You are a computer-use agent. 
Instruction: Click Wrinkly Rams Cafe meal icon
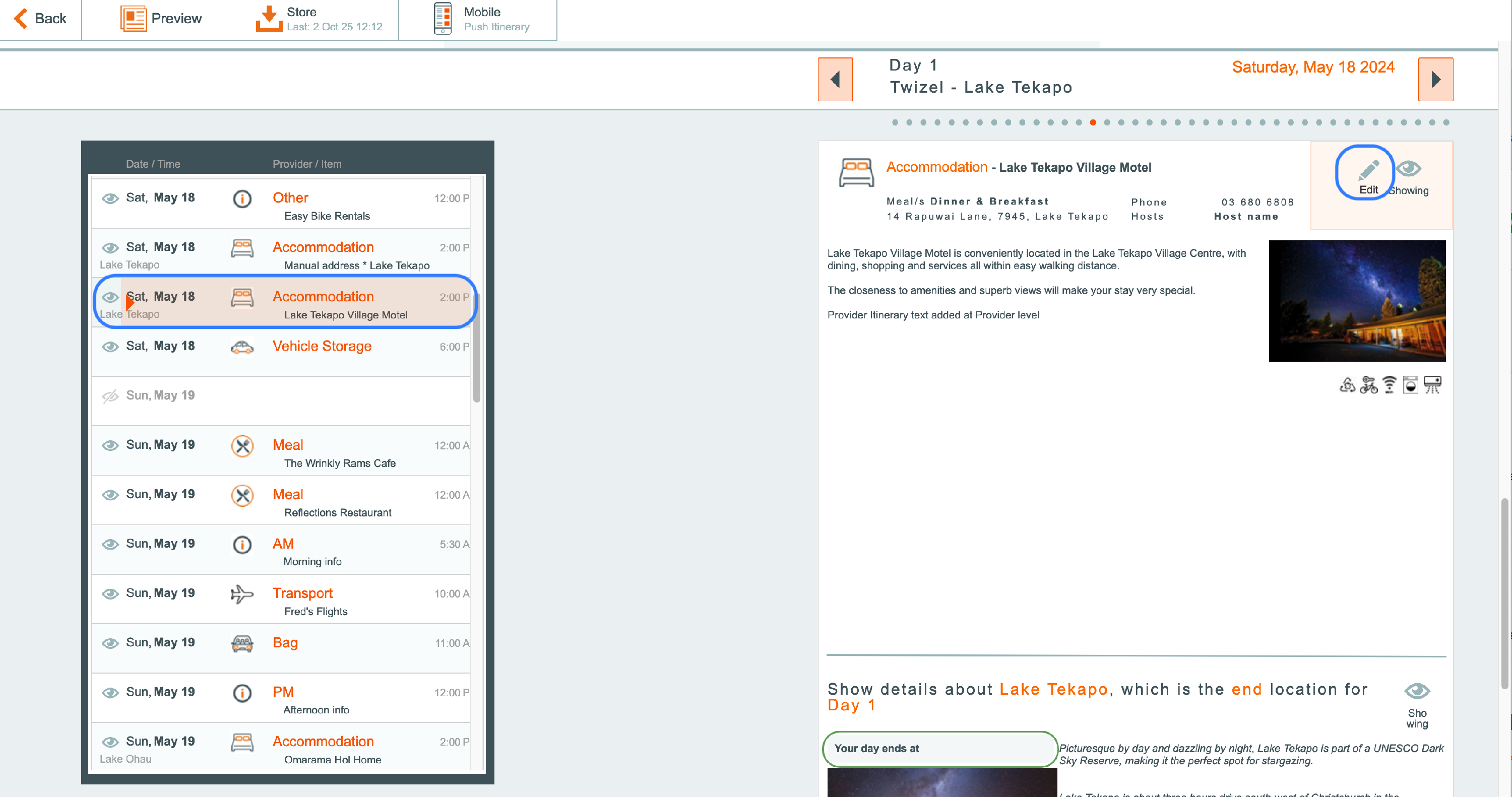coord(242,446)
